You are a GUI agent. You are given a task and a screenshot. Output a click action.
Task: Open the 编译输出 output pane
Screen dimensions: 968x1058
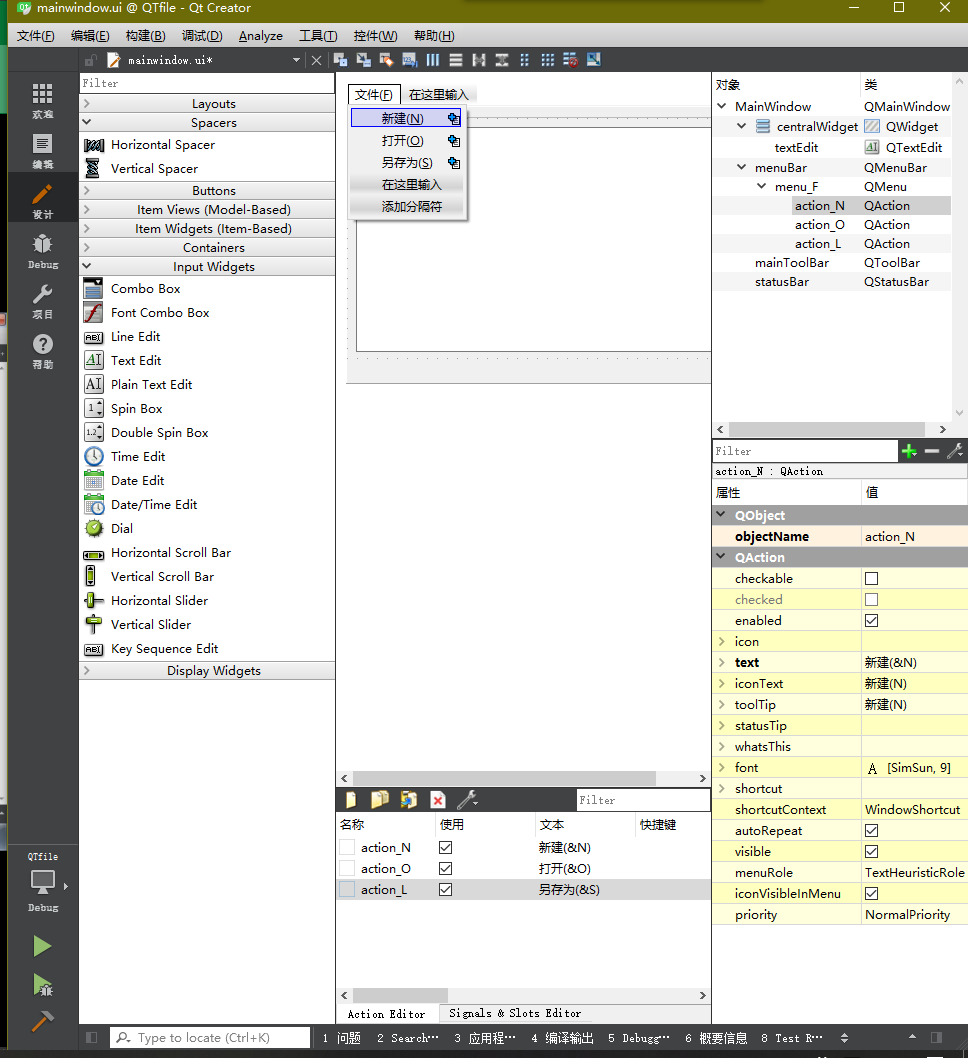pos(563,1038)
